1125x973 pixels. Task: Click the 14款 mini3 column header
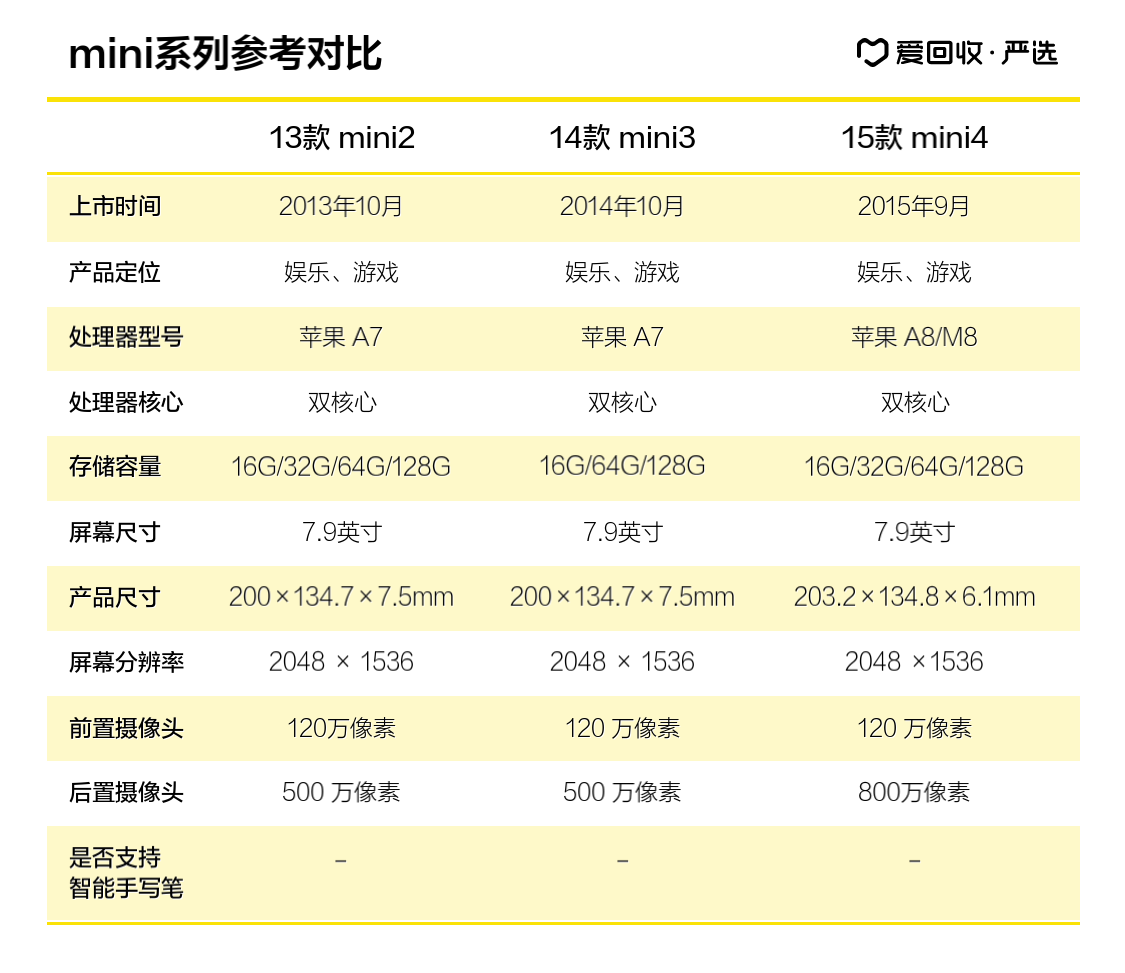pos(622,138)
